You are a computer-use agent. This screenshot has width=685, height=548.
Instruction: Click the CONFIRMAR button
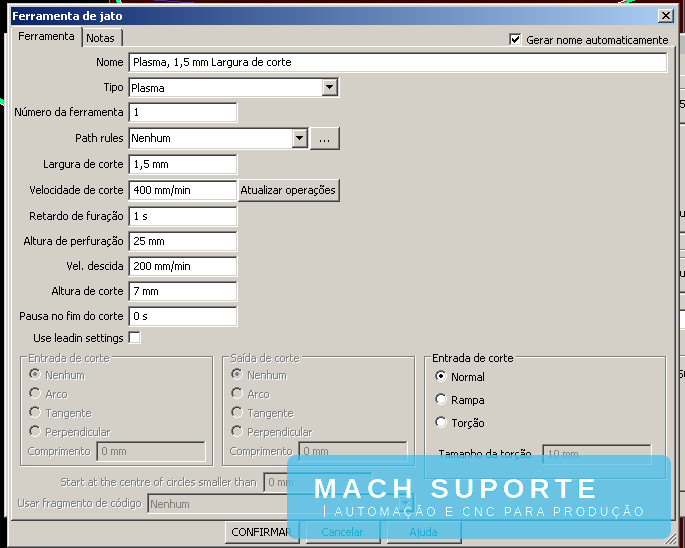pos(261,532)
